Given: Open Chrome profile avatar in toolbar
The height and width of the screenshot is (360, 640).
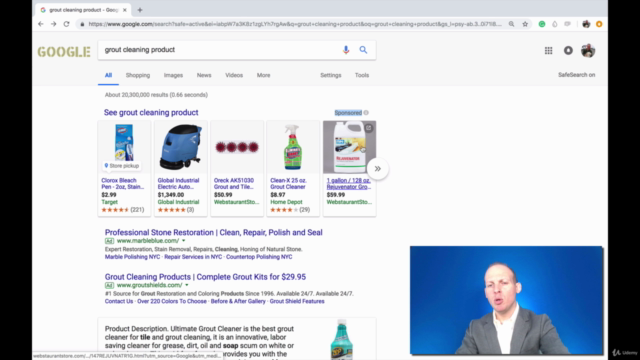Looking at the screenshot, I should (x=586, y=24).
